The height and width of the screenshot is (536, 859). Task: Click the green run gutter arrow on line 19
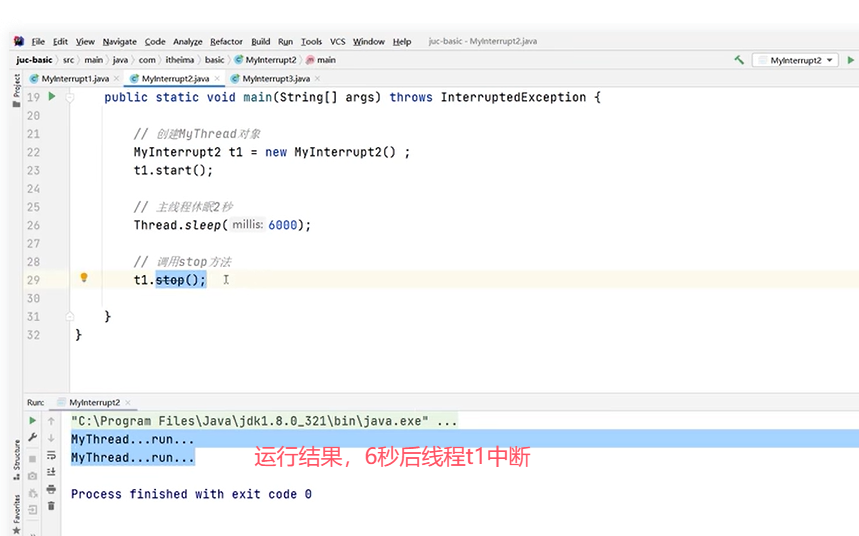tap(52, 96)
